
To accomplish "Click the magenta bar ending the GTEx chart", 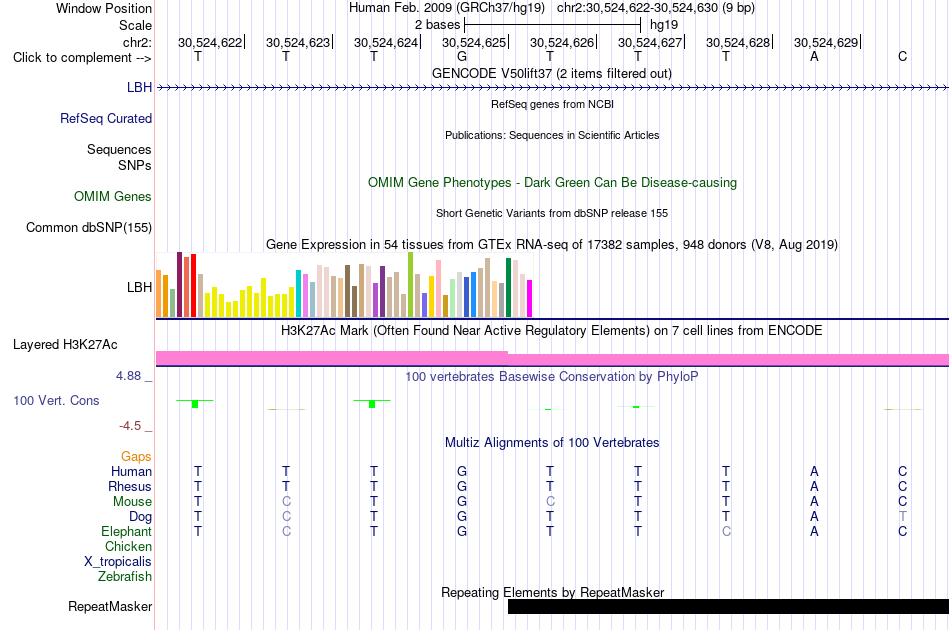I will point(530,299).
